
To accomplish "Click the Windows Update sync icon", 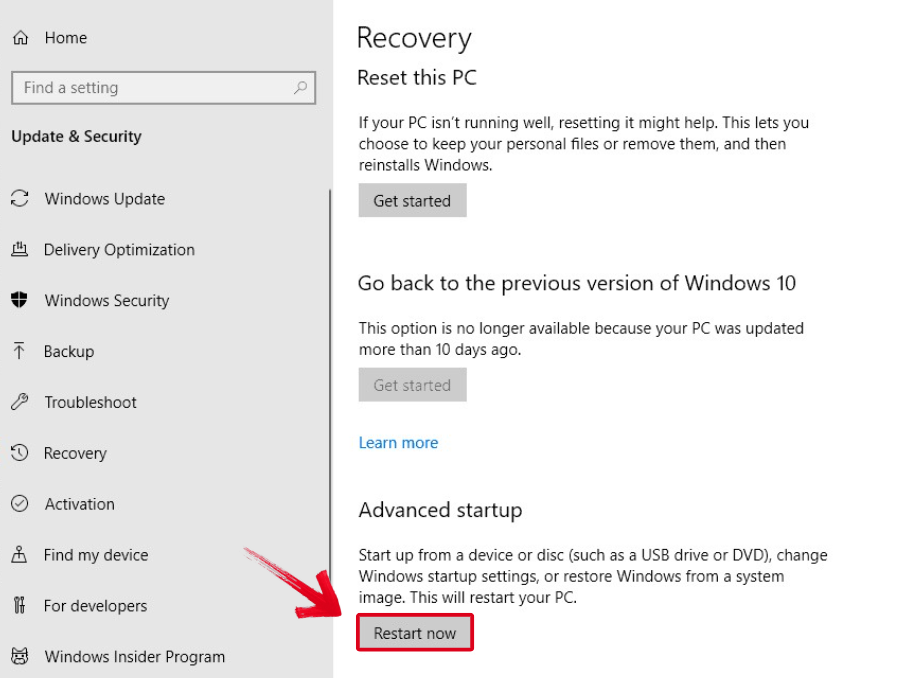I will pyautogui.click(x=21, y=199).
